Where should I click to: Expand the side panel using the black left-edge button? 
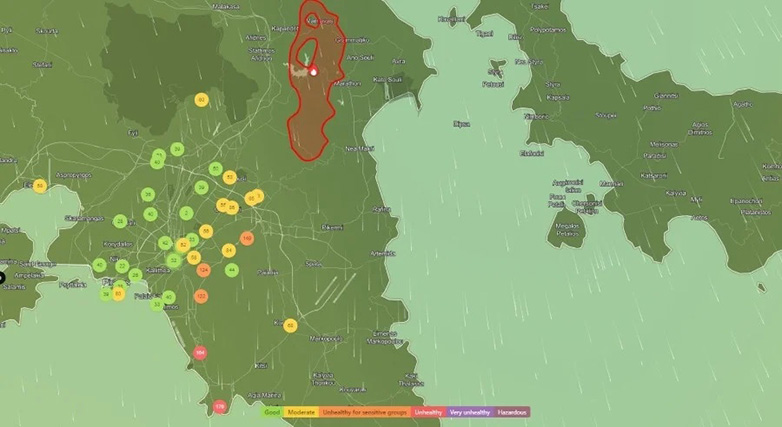click(3, 278)
